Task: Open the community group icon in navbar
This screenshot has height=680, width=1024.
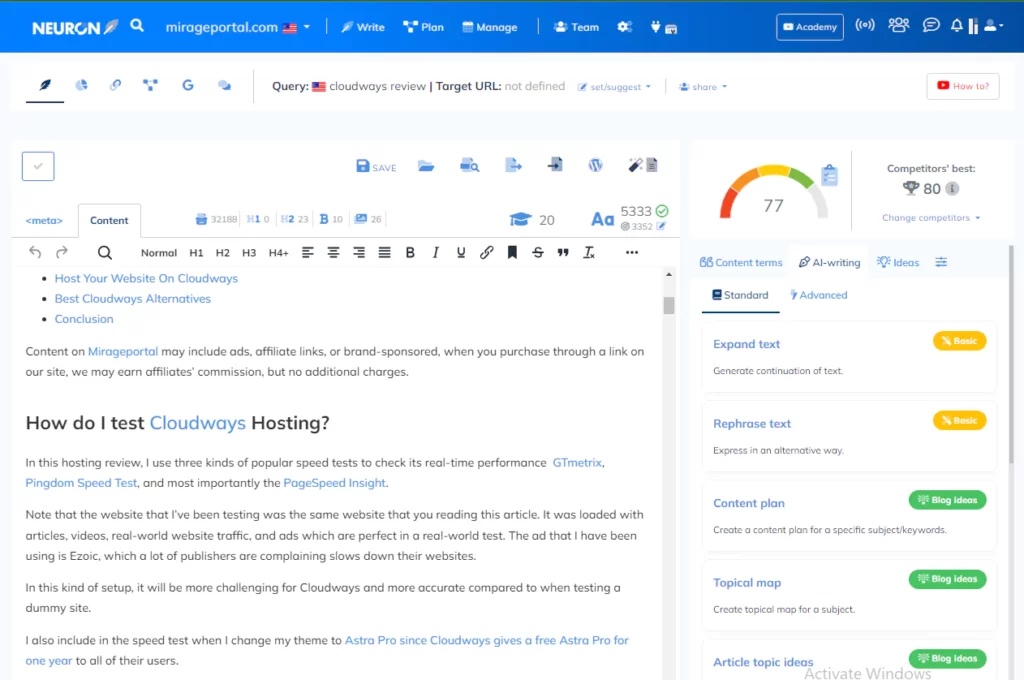Action: click(899, 25)
